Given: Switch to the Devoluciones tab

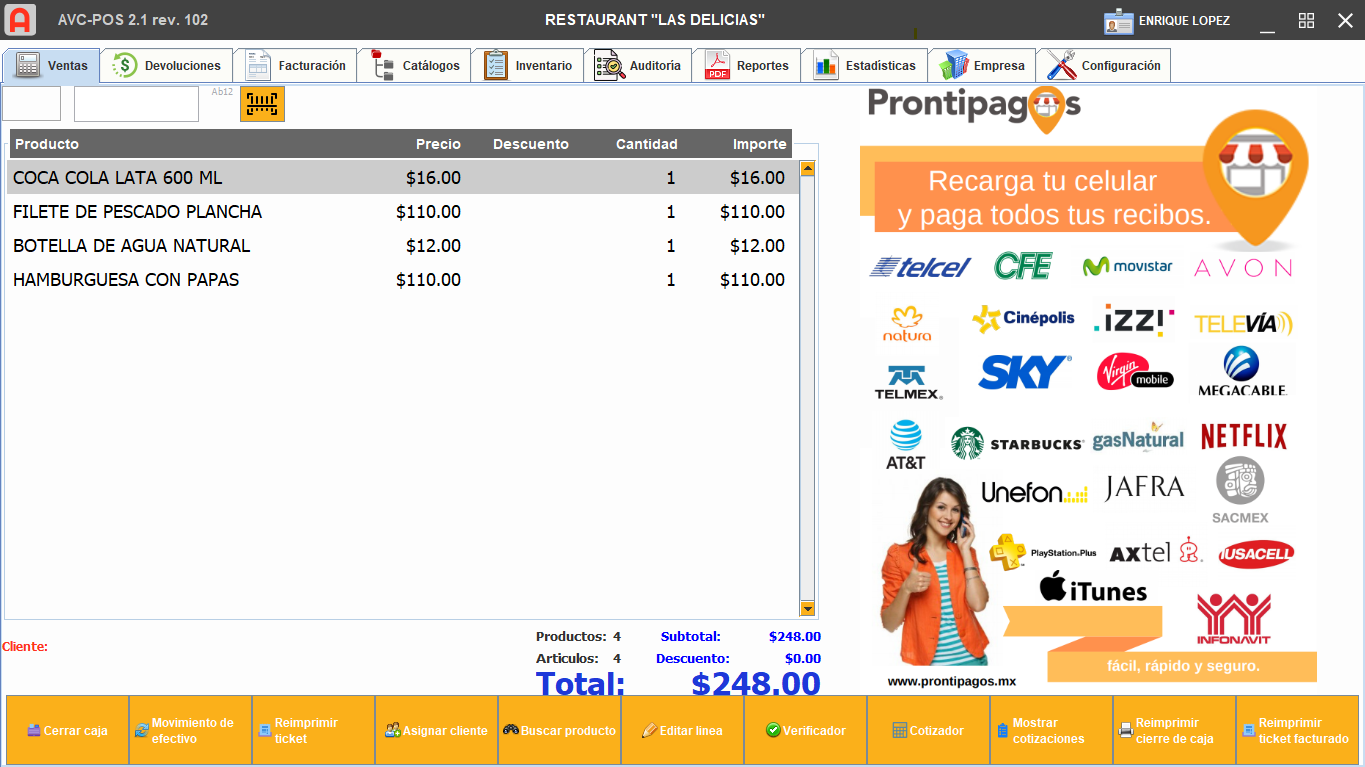Looking at the screenshot, I should 166,64.
